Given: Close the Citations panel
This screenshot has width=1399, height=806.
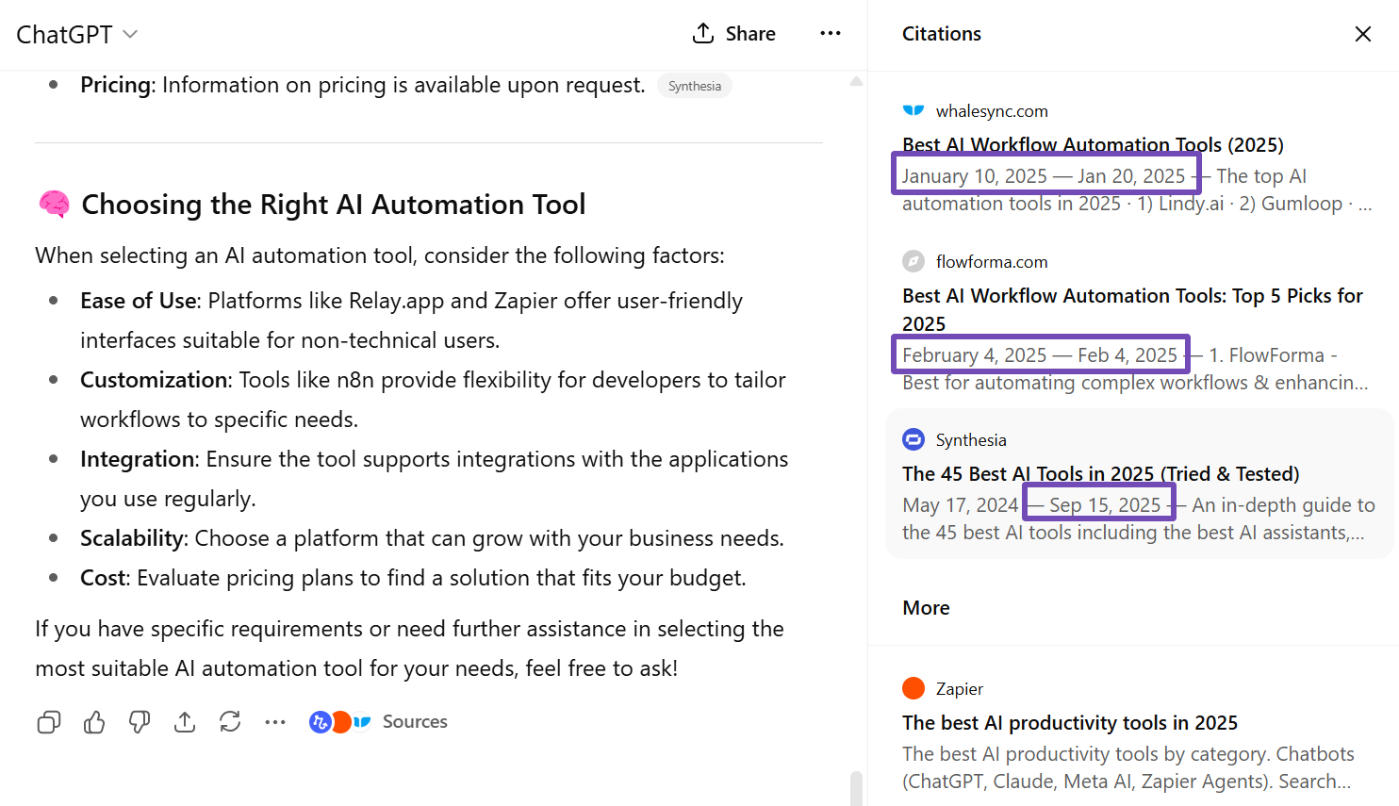Looking at the screenshot, I should (x=1362, y=34).
